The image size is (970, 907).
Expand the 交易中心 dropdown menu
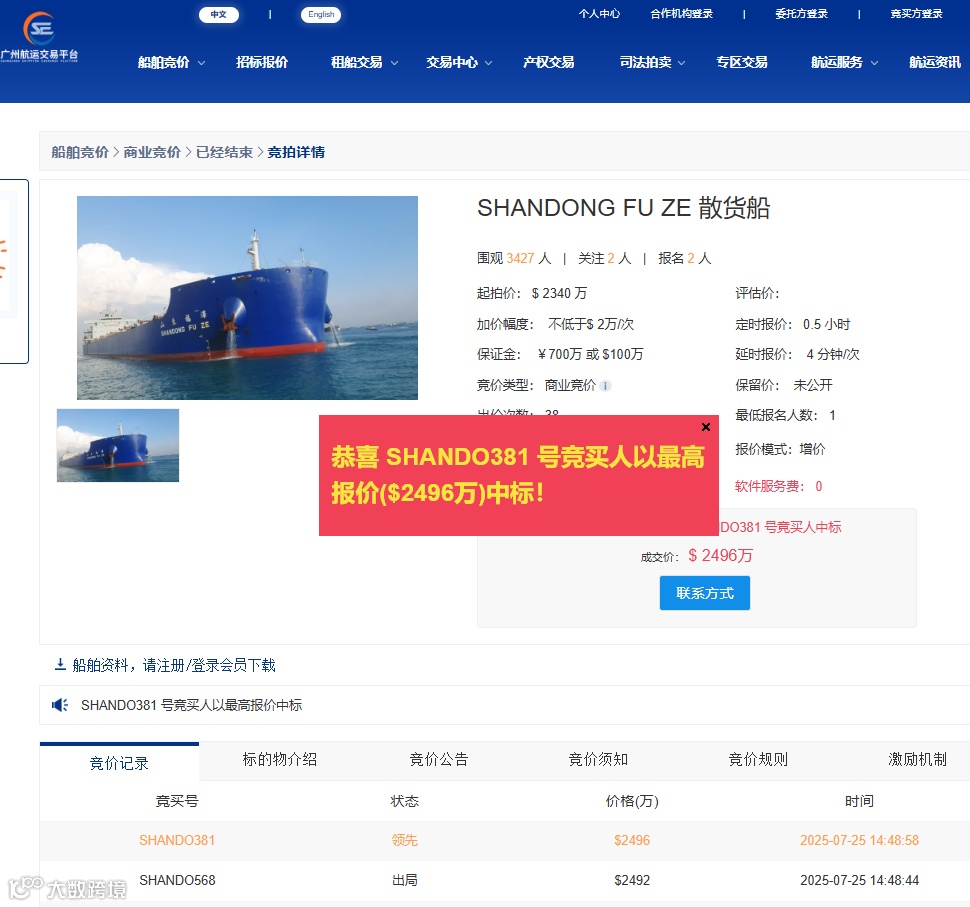459,62
